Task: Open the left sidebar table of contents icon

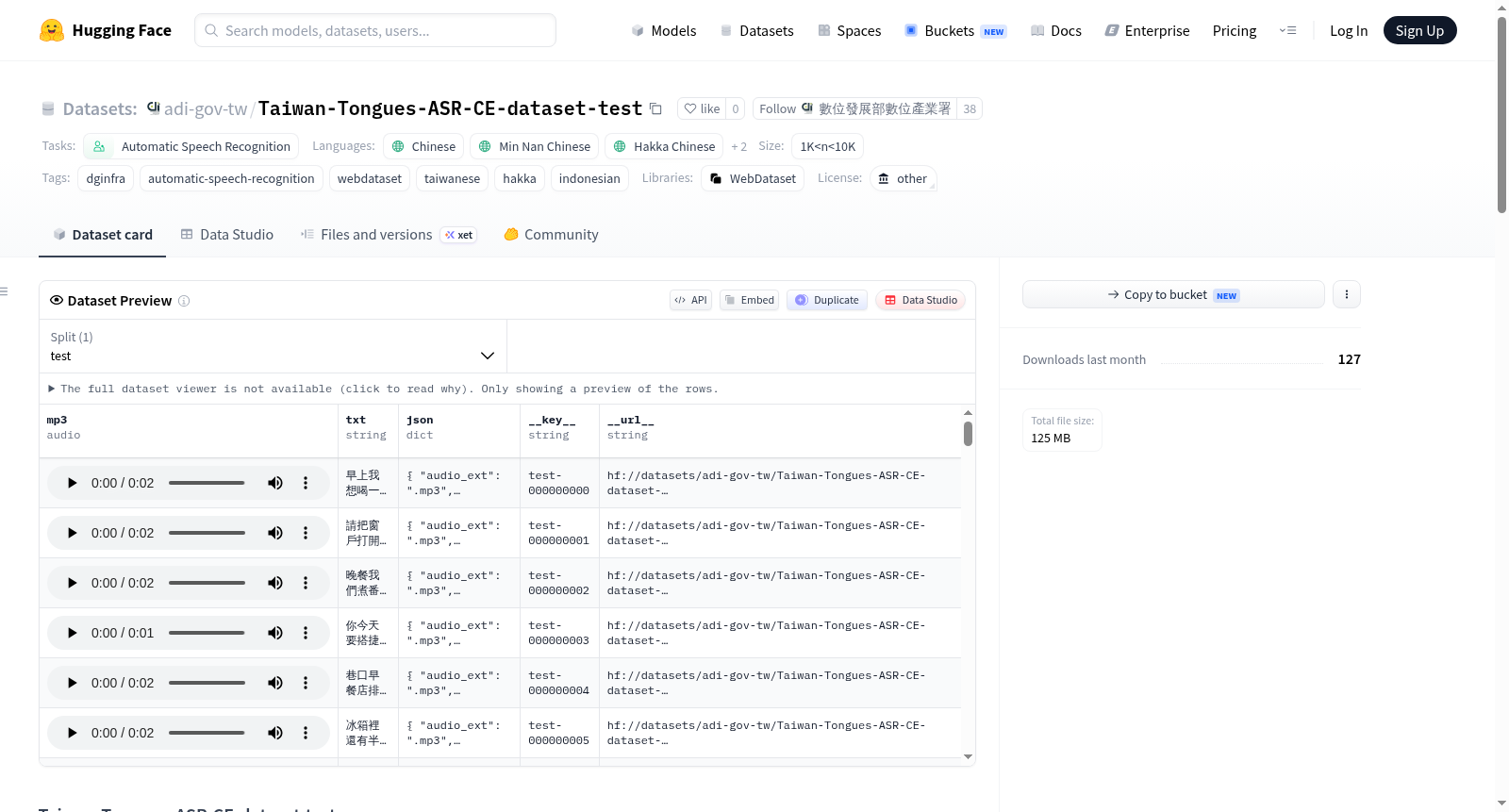Action: pyautogui.click(x=4, y=291)
